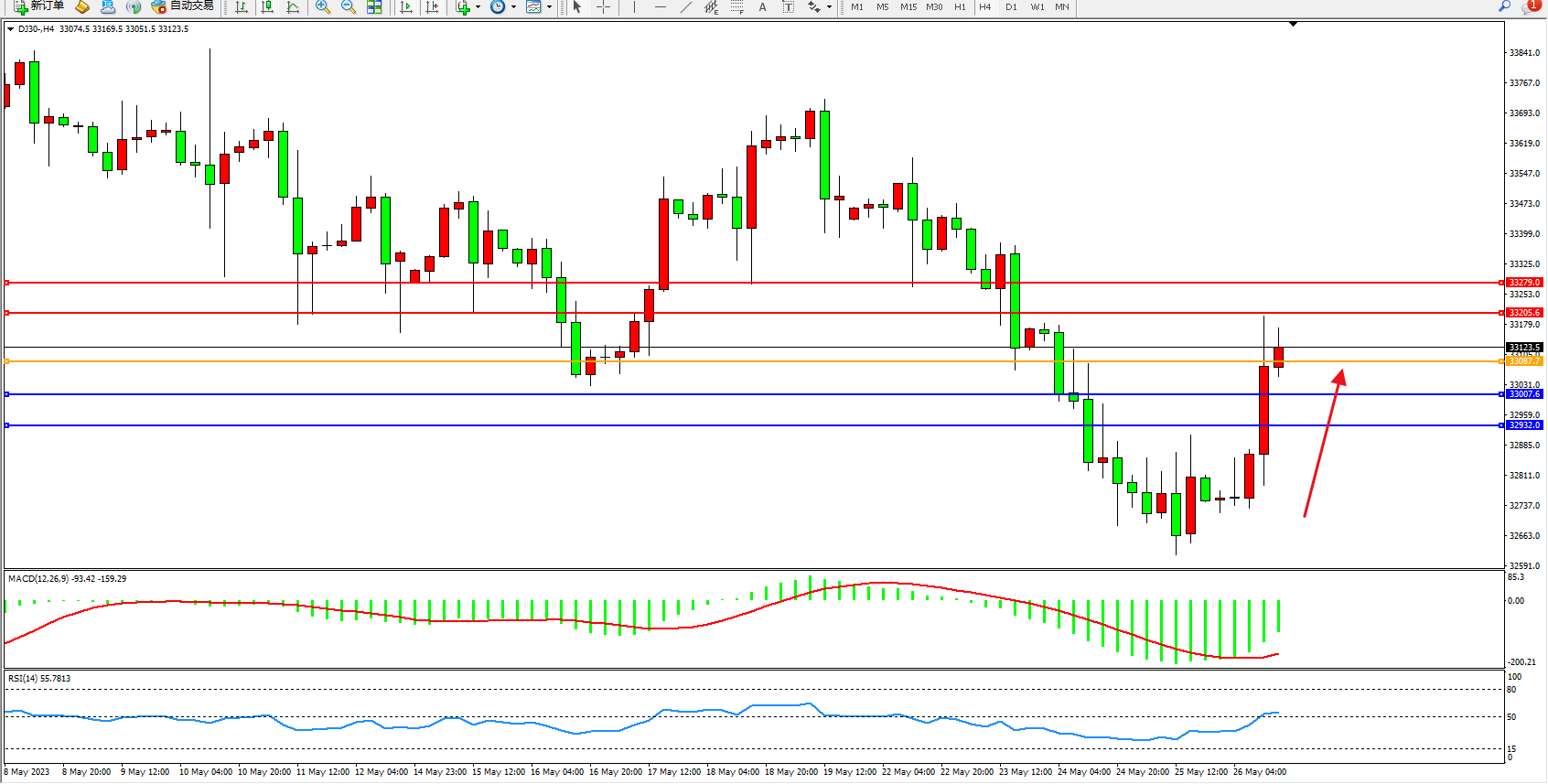Image resolution: width=1548 pixels, height=784 pixels.
Task: Toggle the chart shift option
Action: tap(433, 7)
